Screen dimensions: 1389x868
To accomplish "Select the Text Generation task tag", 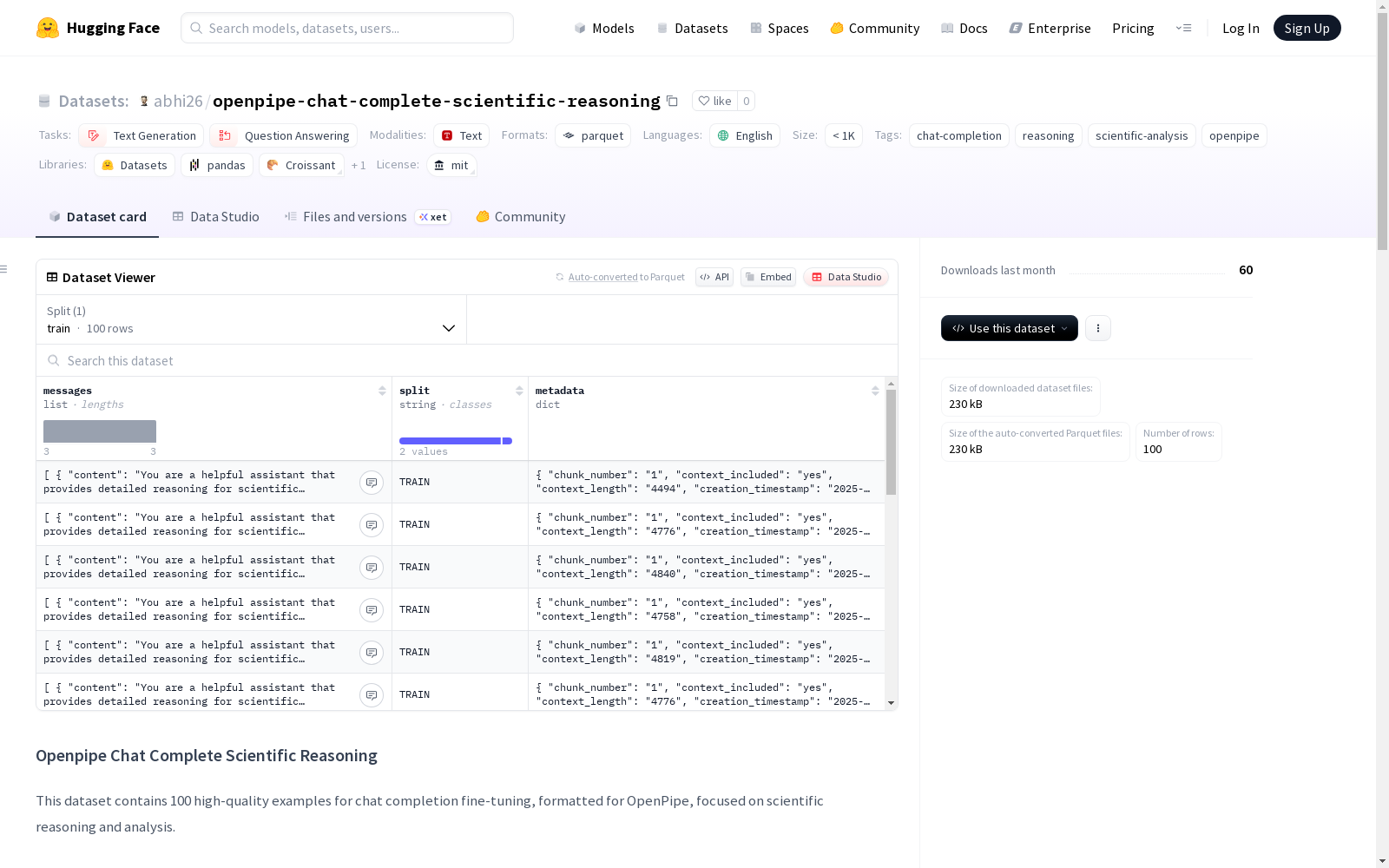I will coord(142,135).
